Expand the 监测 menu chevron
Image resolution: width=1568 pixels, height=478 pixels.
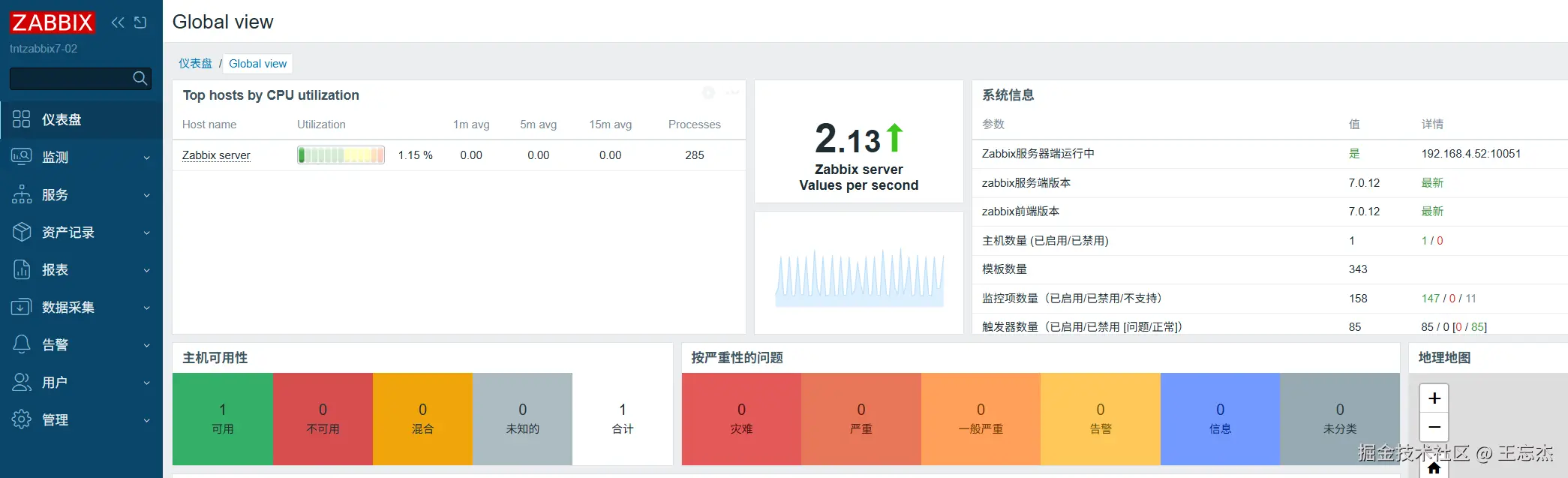pos(147,158)
